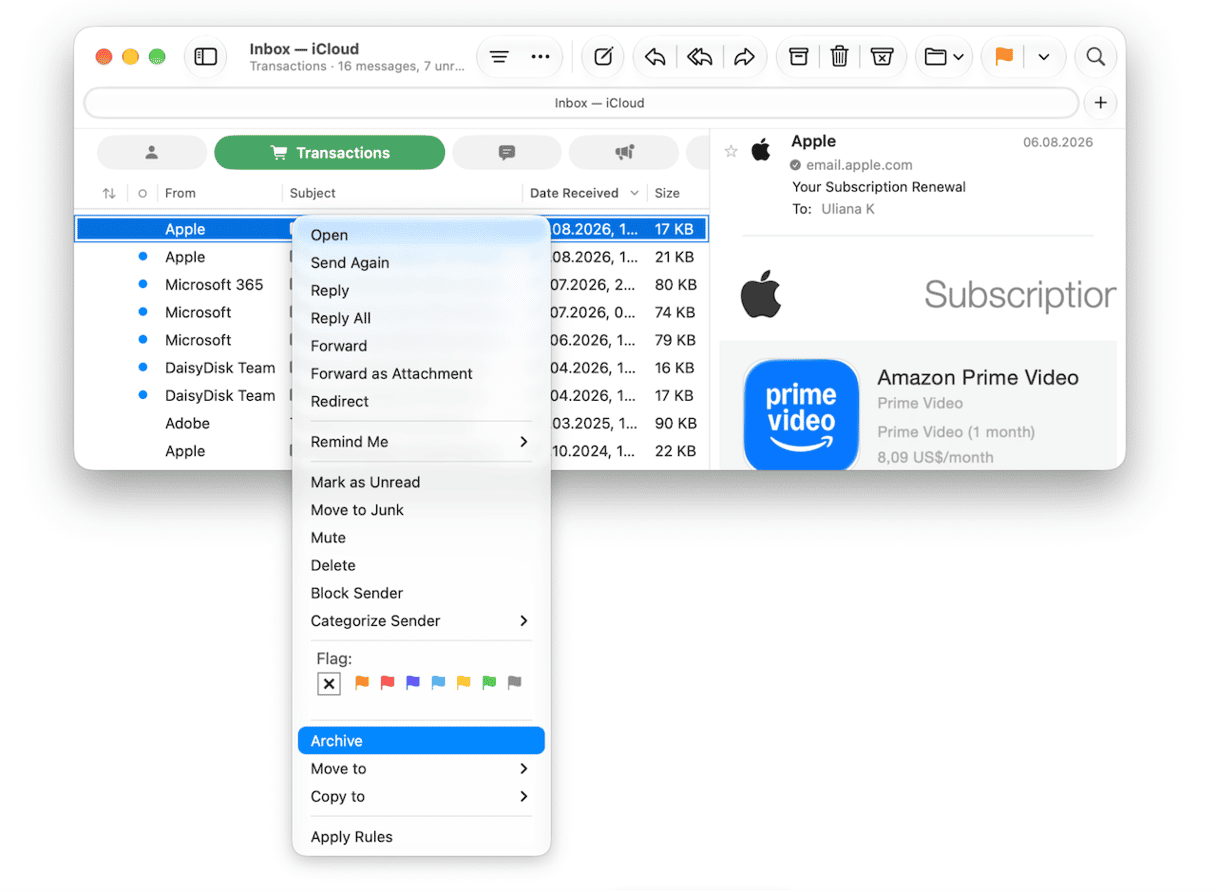
Task: Pick the gray flag color
Action: pos(514,683)
